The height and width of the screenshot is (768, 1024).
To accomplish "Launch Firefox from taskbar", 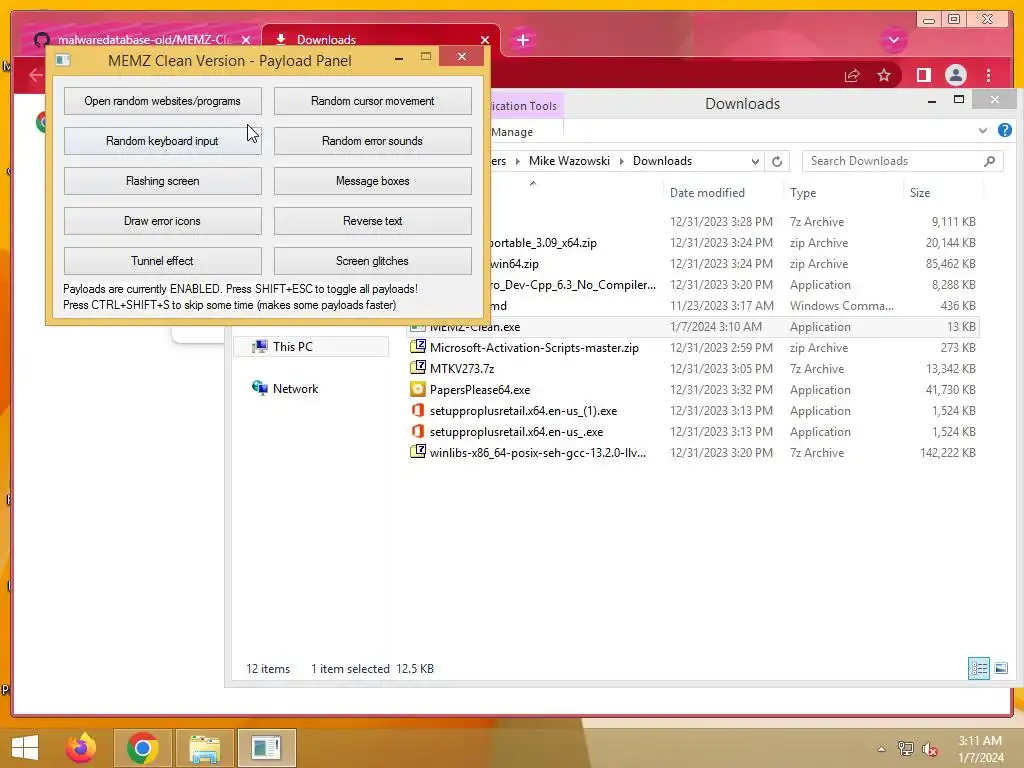I will 81,748.
